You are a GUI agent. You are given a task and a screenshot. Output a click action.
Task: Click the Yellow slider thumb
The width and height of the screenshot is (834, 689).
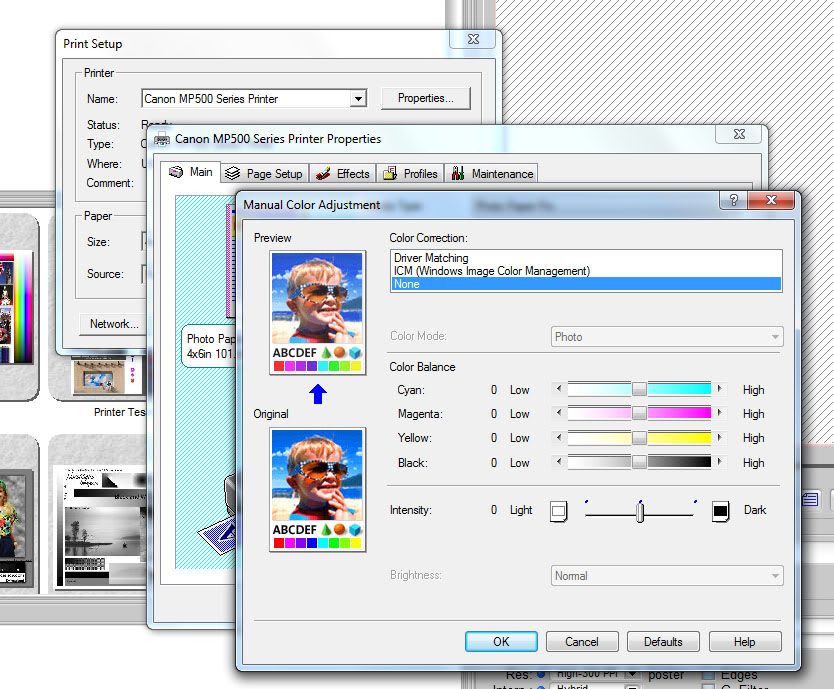point(639,437)
